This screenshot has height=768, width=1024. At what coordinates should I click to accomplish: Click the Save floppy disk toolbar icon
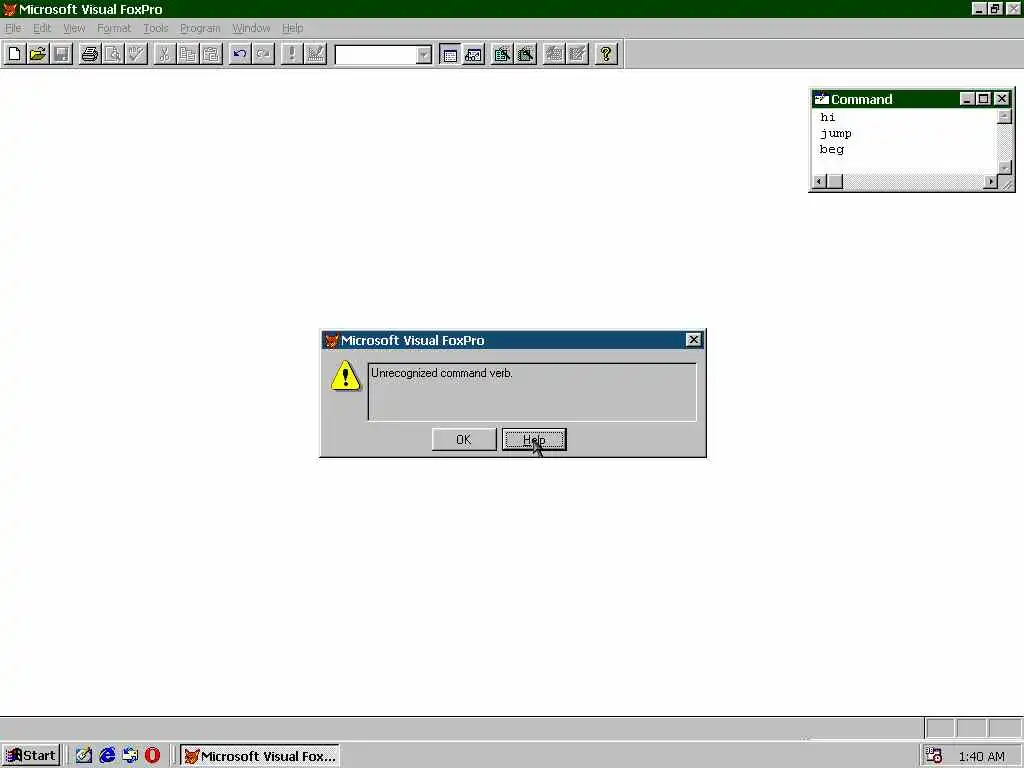(61, 54)
